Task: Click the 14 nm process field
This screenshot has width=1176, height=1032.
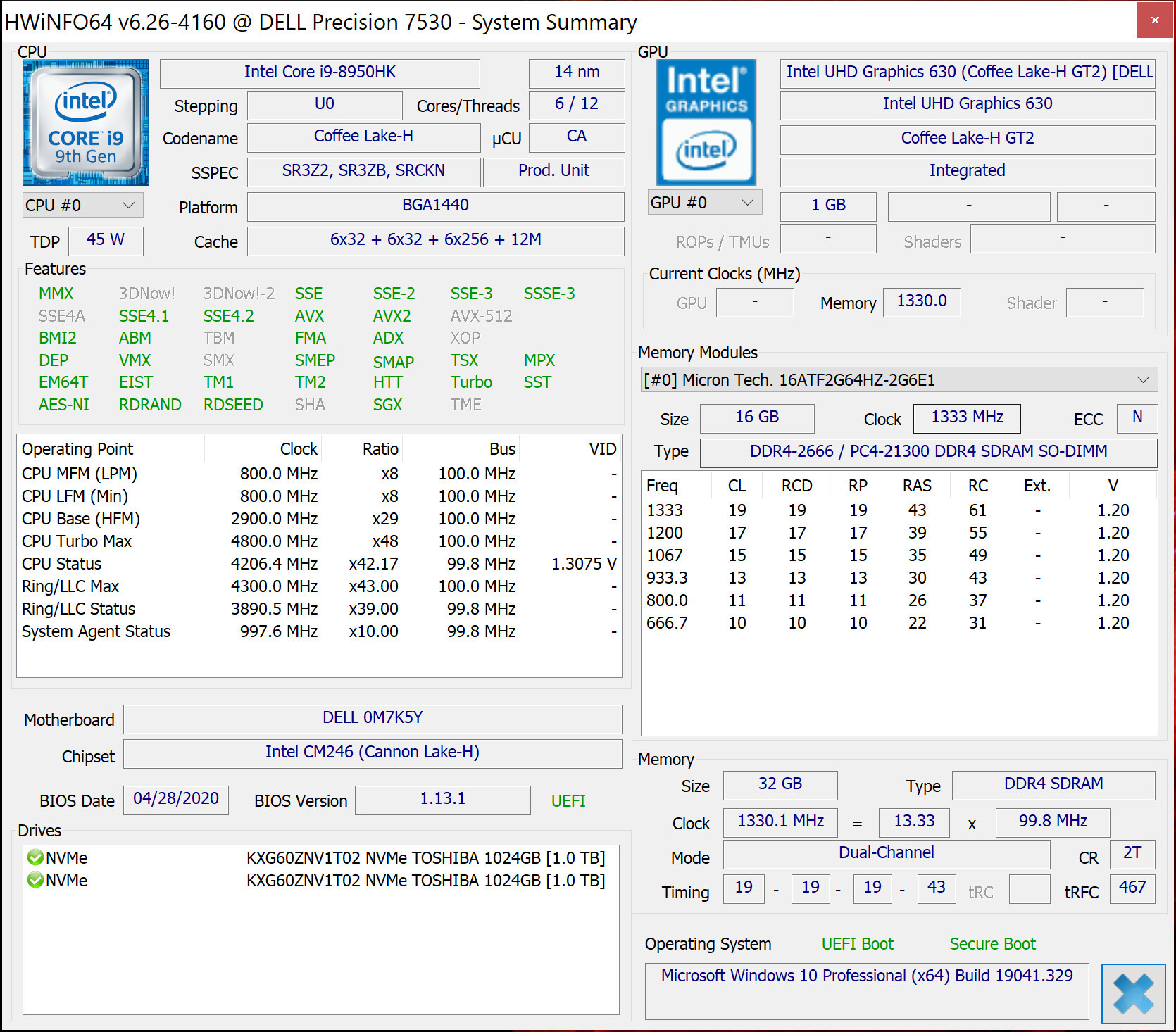Action: (x=577, y=73)
